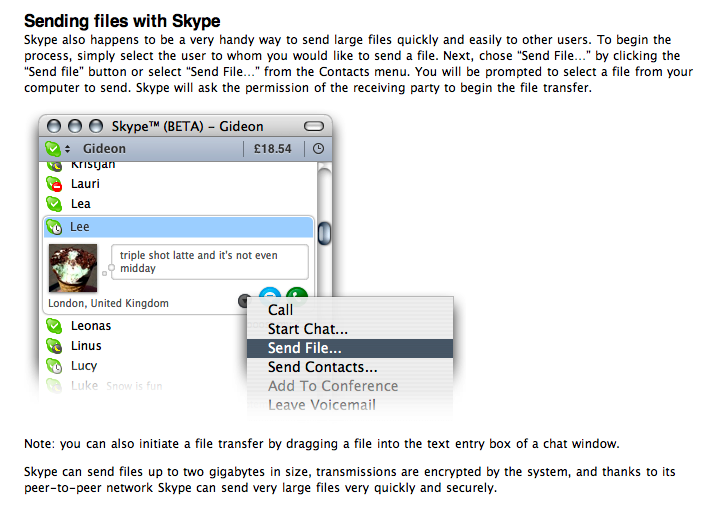Select the Lucy contact name
Viewport: 714px width, 518px height.
84,366
